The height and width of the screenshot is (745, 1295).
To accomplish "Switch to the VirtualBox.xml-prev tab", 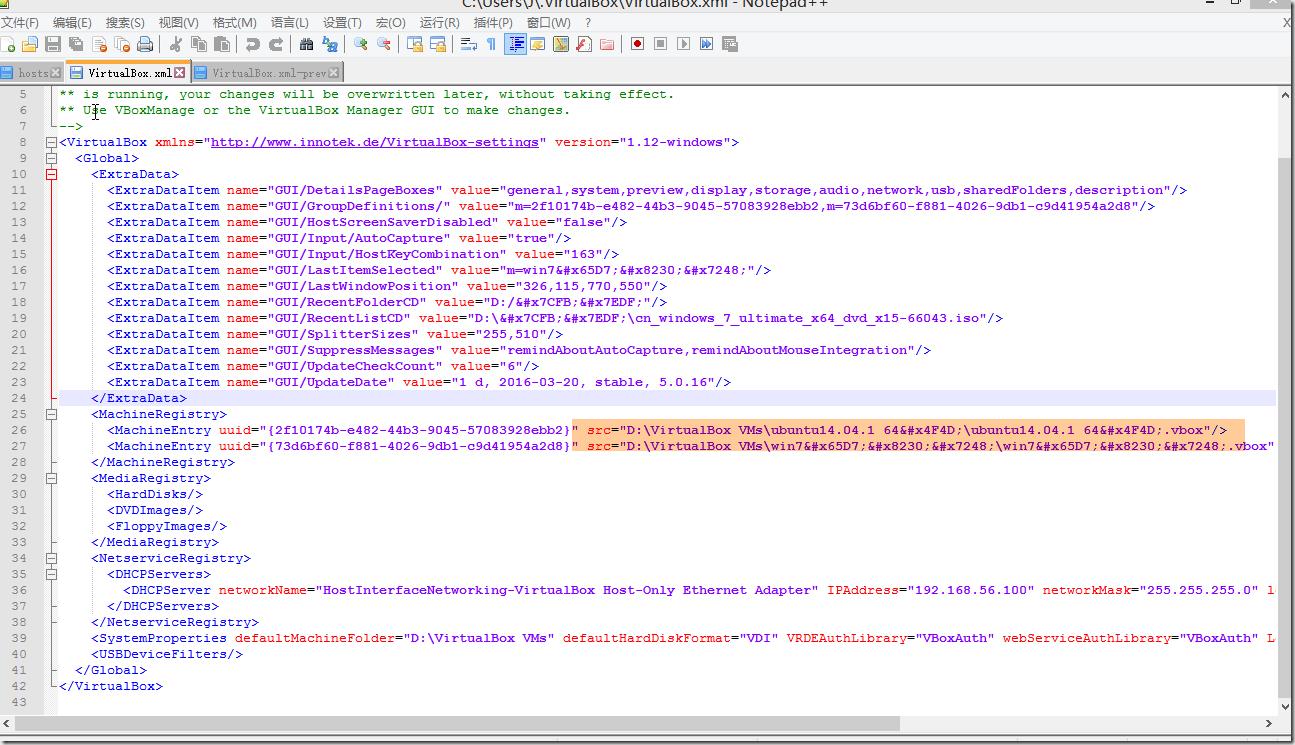I will pos(268,73).
